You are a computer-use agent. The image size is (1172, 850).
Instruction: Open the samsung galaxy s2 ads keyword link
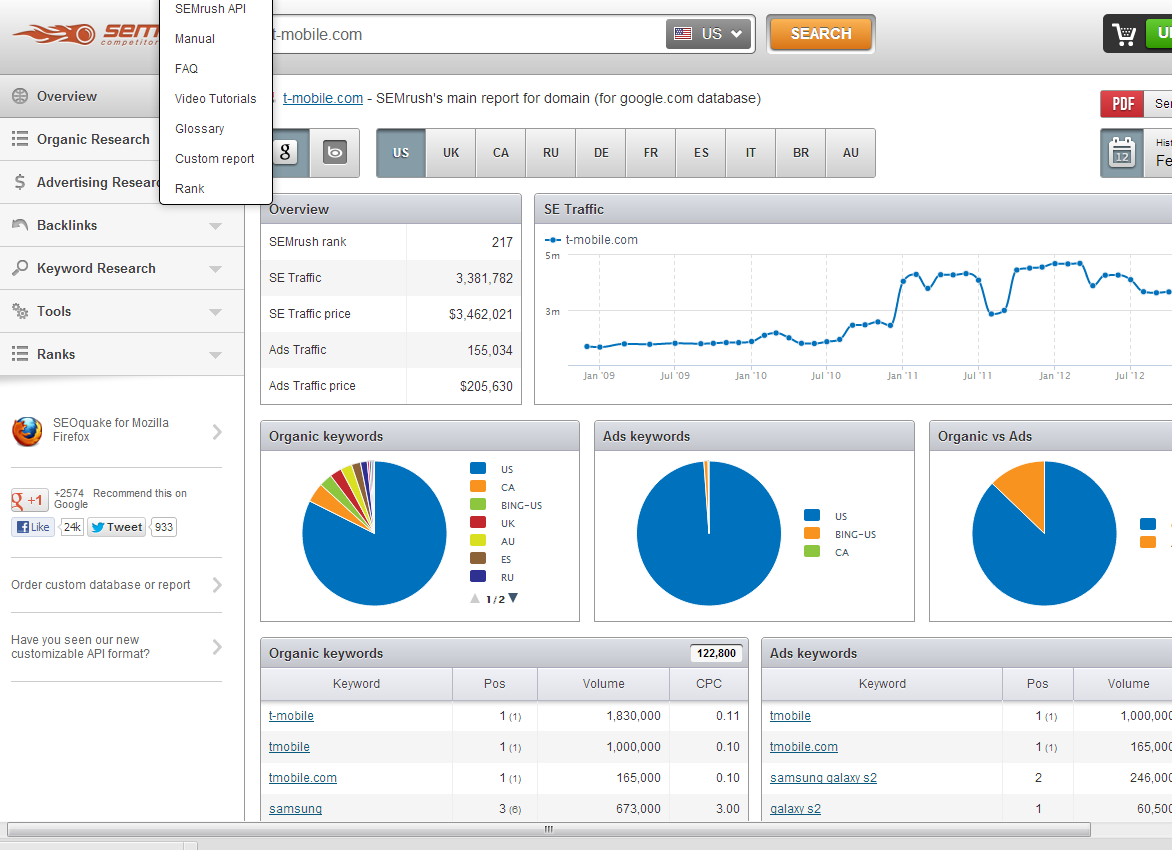coord(823,777)
